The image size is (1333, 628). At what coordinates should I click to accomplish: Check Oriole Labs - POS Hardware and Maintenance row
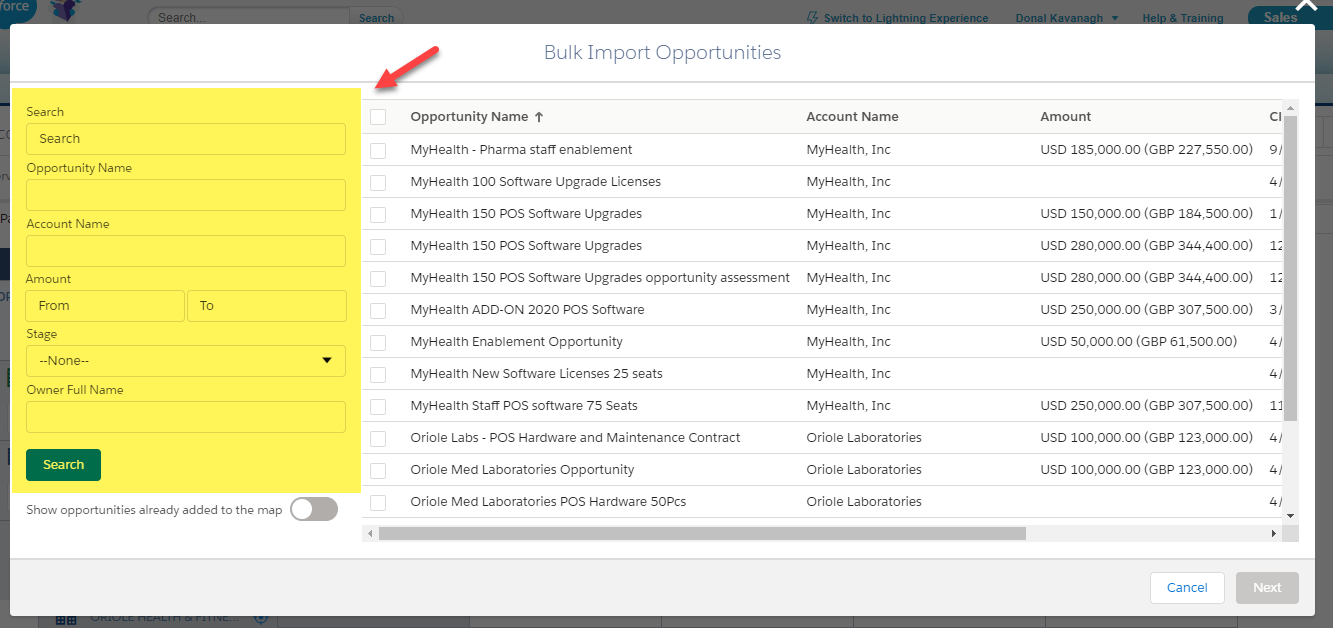click(378, 438)
